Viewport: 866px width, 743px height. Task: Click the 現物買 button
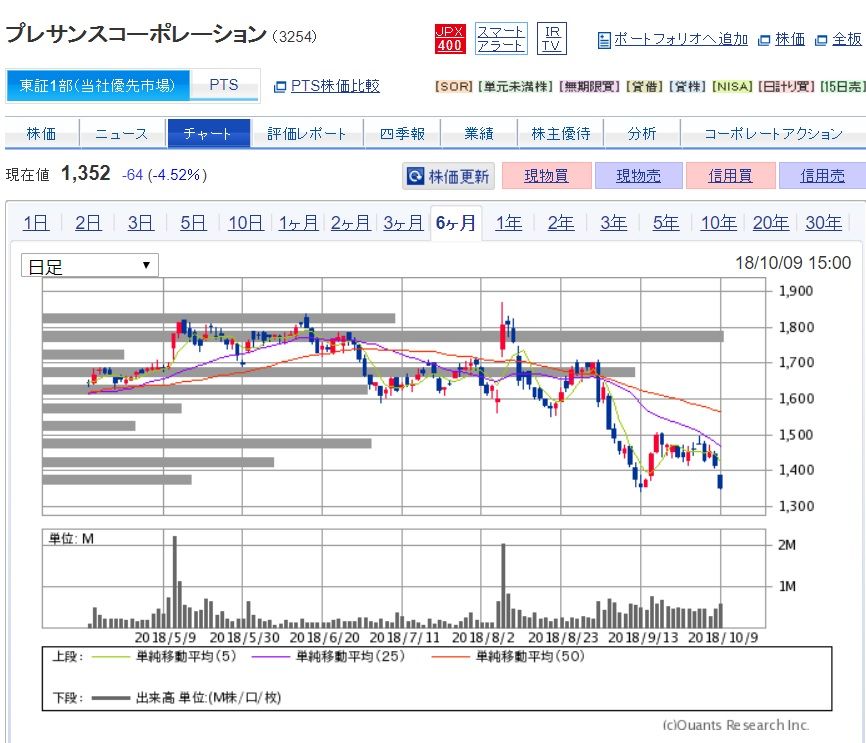(x=546, y=176)
